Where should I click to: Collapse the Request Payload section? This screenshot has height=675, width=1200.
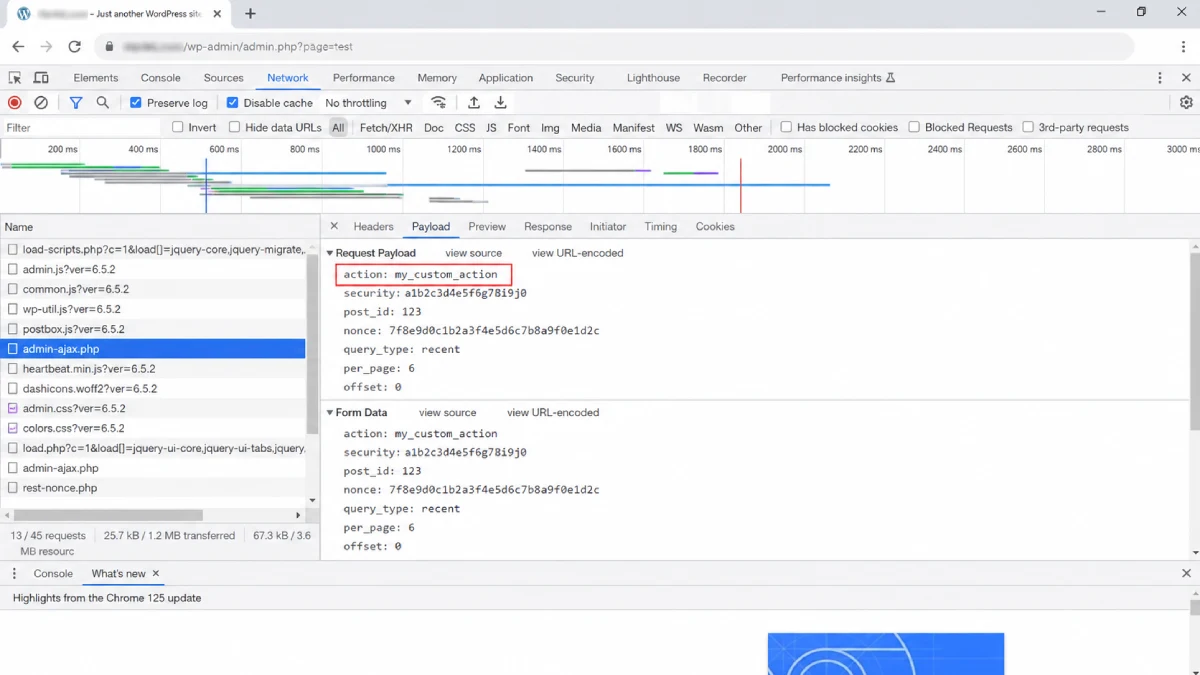[330, 253]
